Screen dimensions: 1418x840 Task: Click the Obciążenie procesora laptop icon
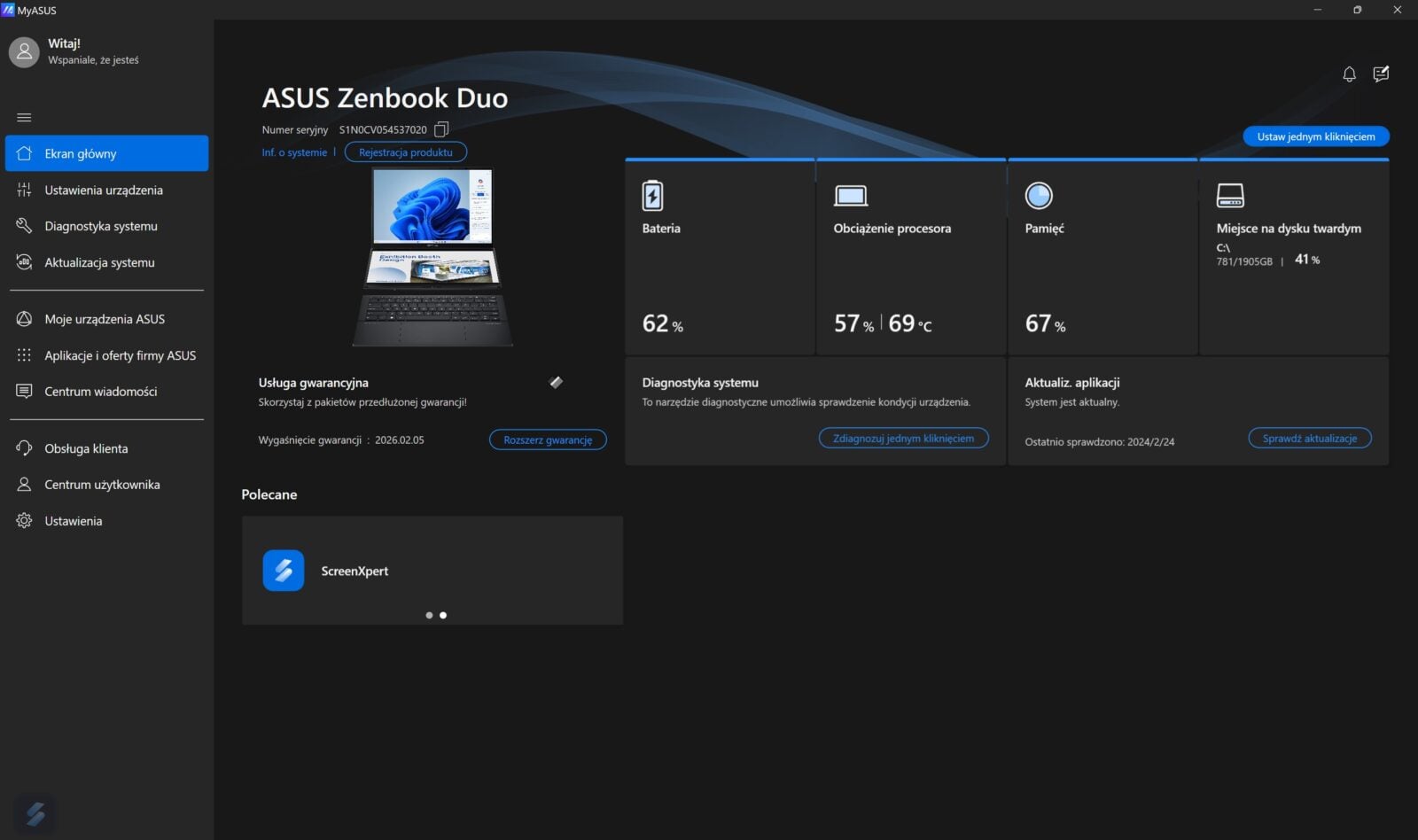(x=851, y=196)
